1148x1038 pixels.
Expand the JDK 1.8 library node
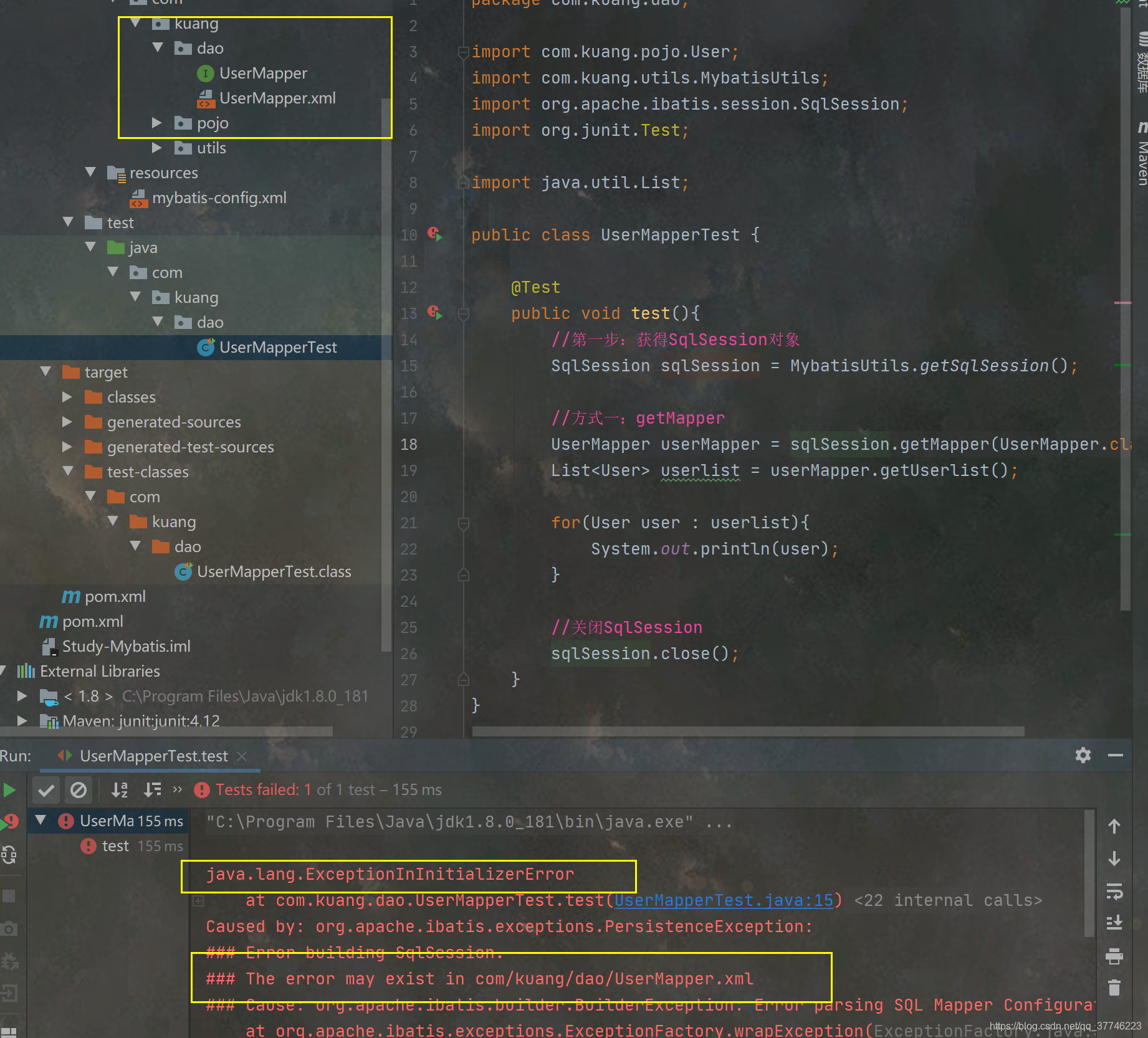pos(22,696)
